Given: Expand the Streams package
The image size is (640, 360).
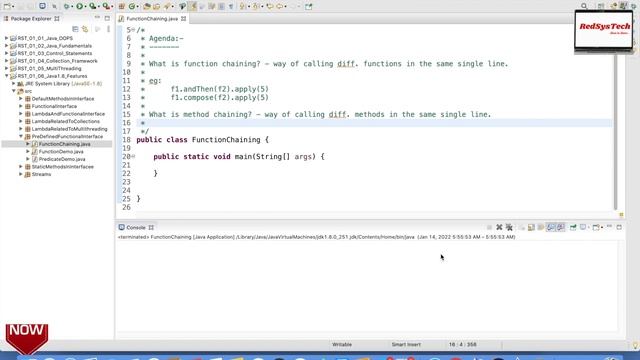Looking at the screenshot, I should click(x=21, y=174).
